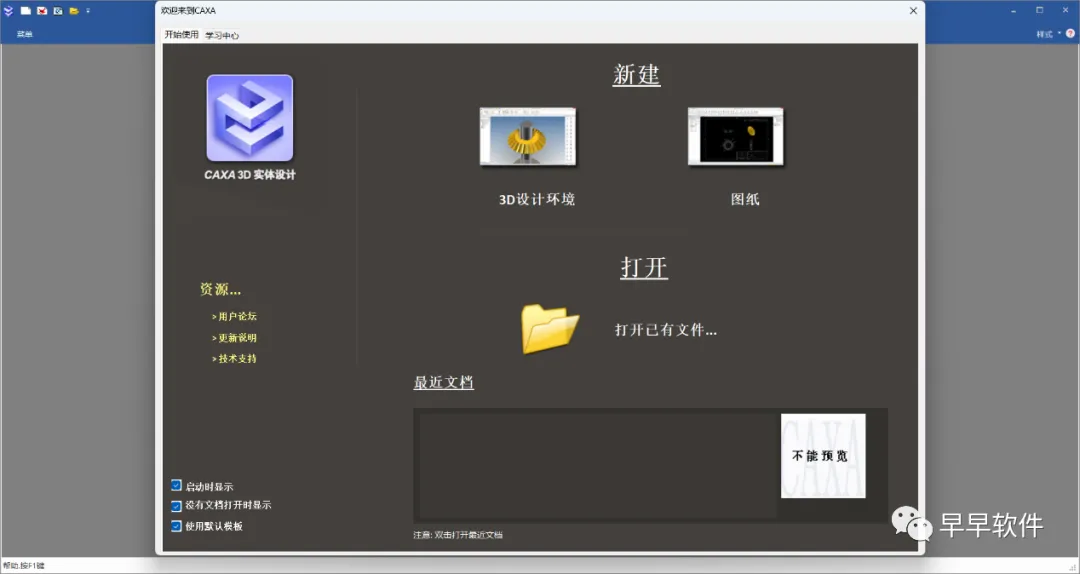Viewport: 1080px width, 574px height.
Task: Close the main CAXA window
Action: pyautogui.click(x=1065, y=10)
